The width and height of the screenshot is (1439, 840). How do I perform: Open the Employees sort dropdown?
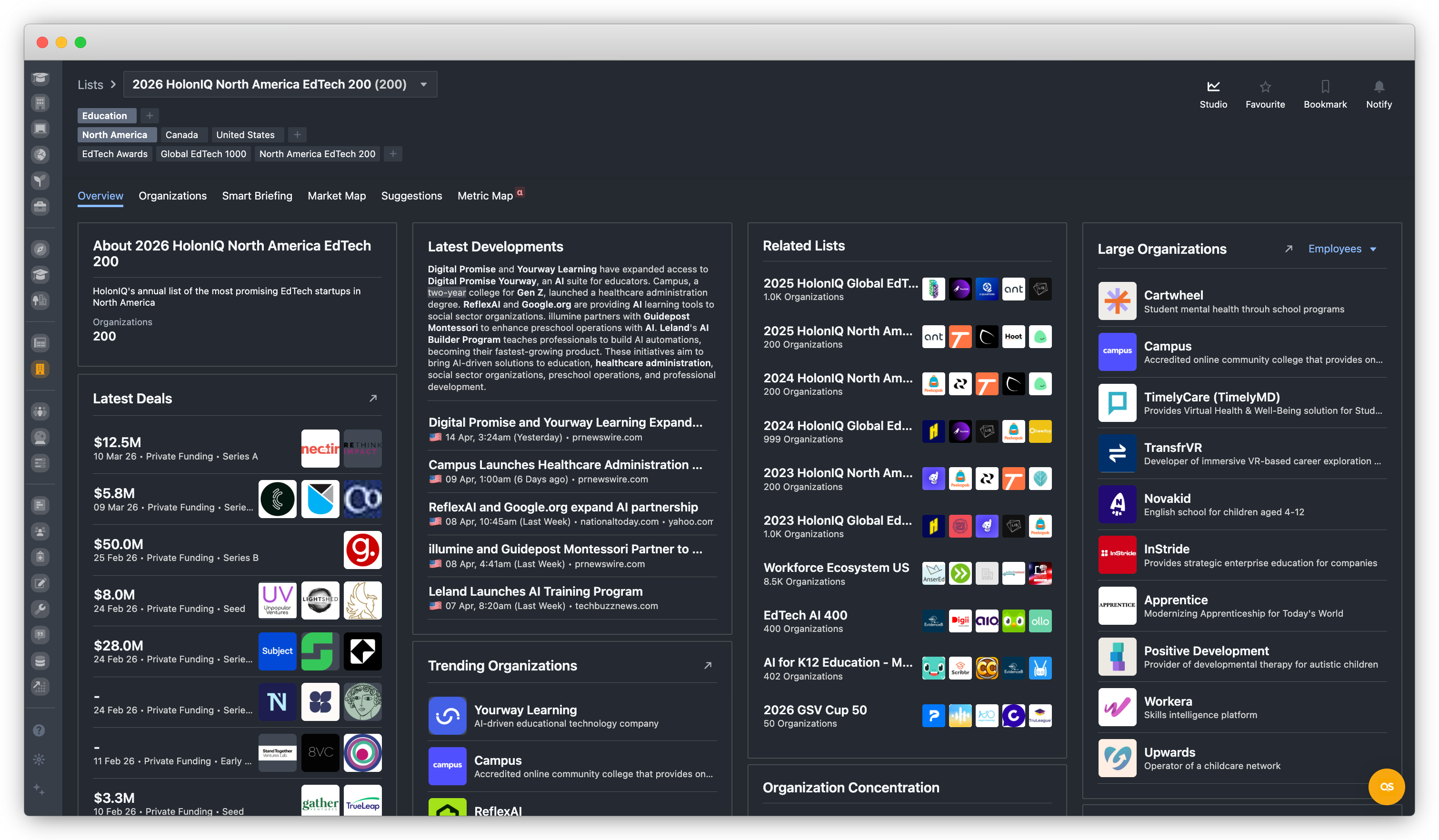pos(1342,249)
